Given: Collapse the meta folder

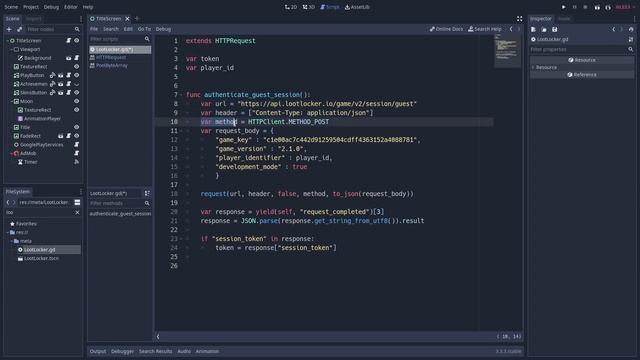Looking at the screenshot, I should pos(12,241).
